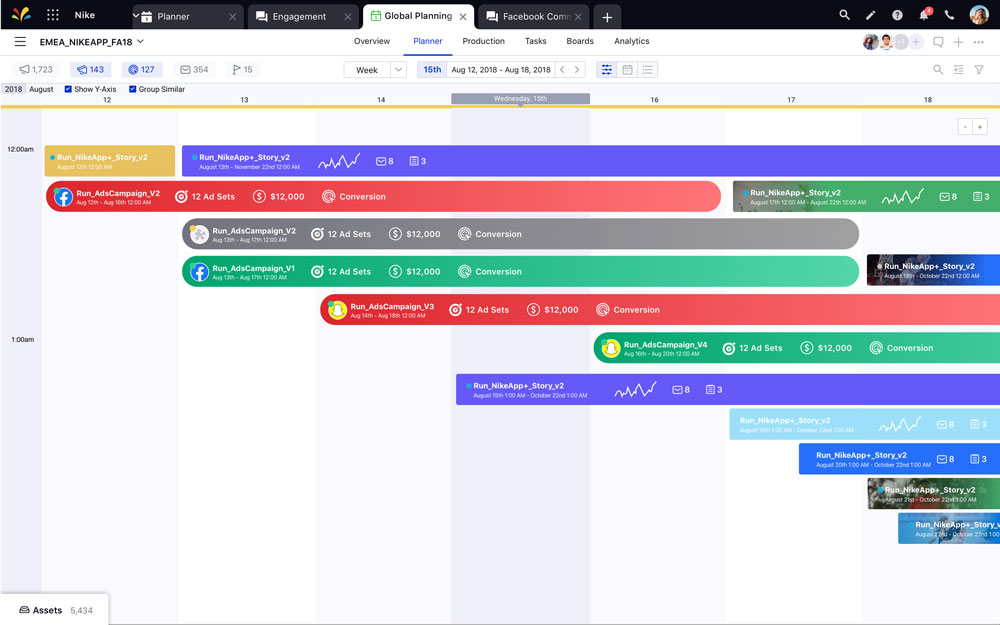Search within the planner magnifier icon
The height and width of the screenshot is (625, 1000).
point(938,70)
